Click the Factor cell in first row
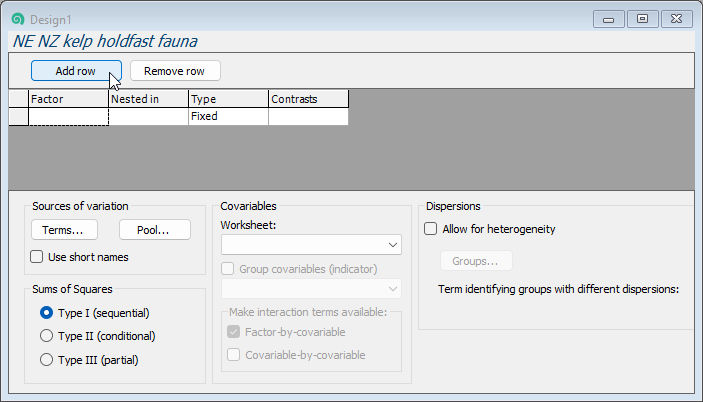This screenshot has width=703, height=402. (x=68, y=117)
